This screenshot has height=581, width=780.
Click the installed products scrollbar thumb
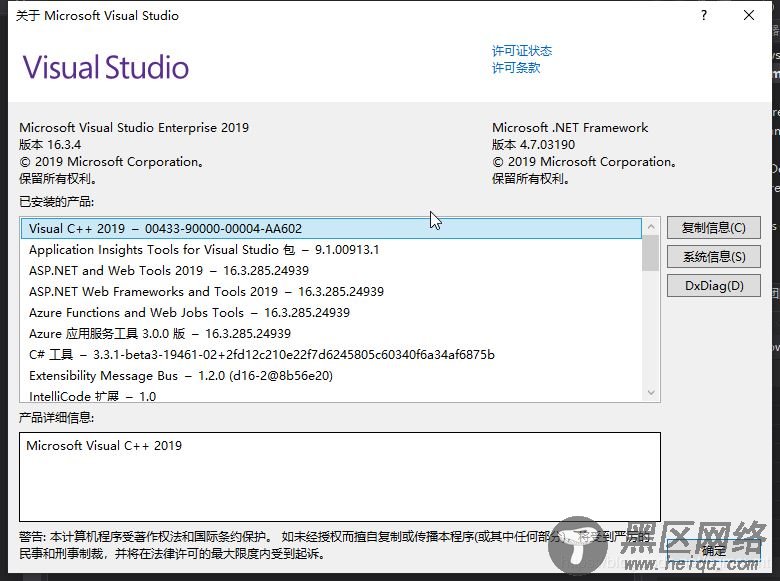651,253
